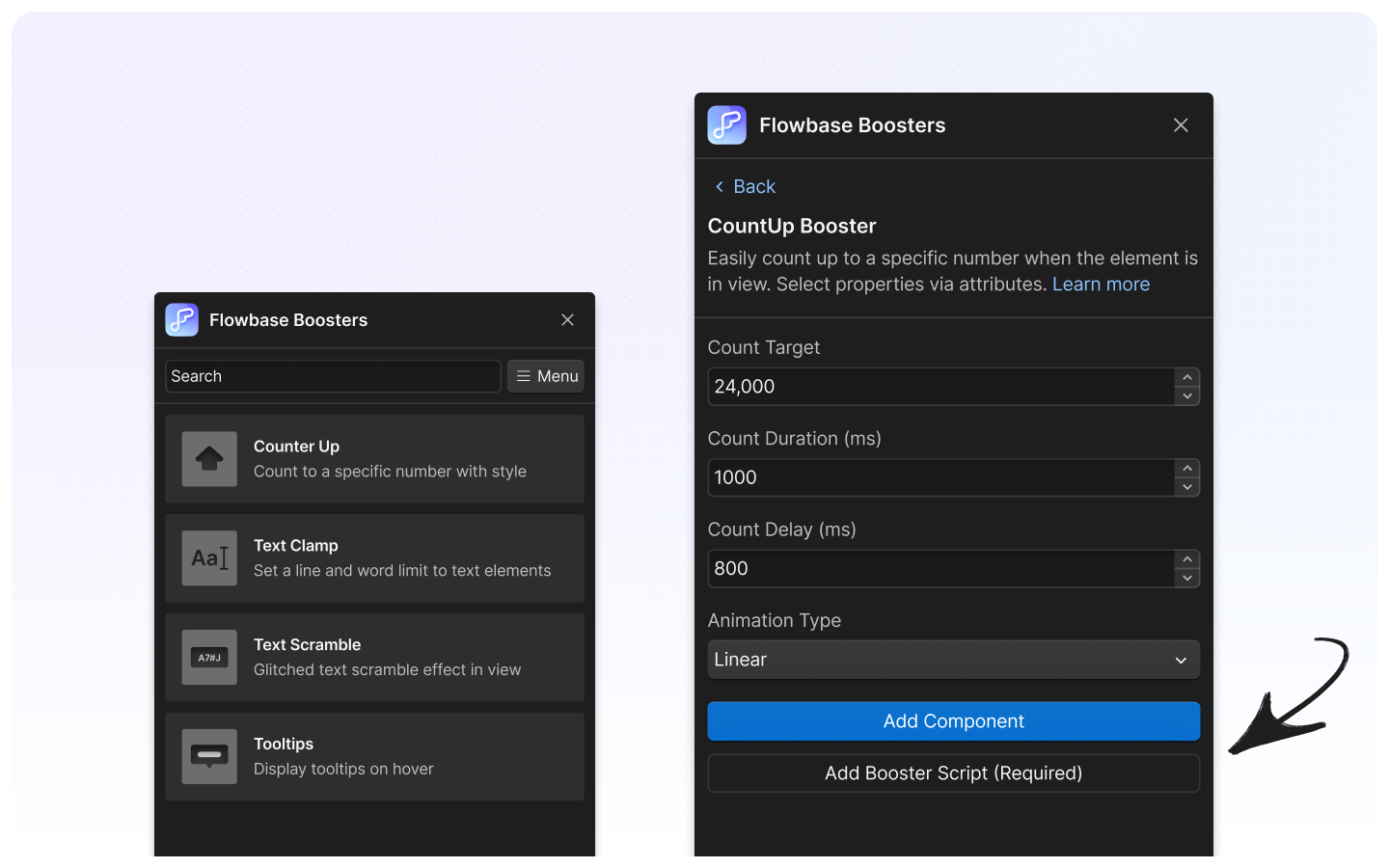
Task: Click Add Booster Script (Required) button
Action: (x=954, y=773)
